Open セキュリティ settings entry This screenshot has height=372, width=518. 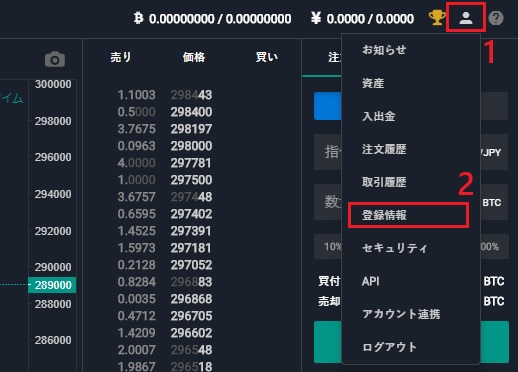(x=395, y=248)
